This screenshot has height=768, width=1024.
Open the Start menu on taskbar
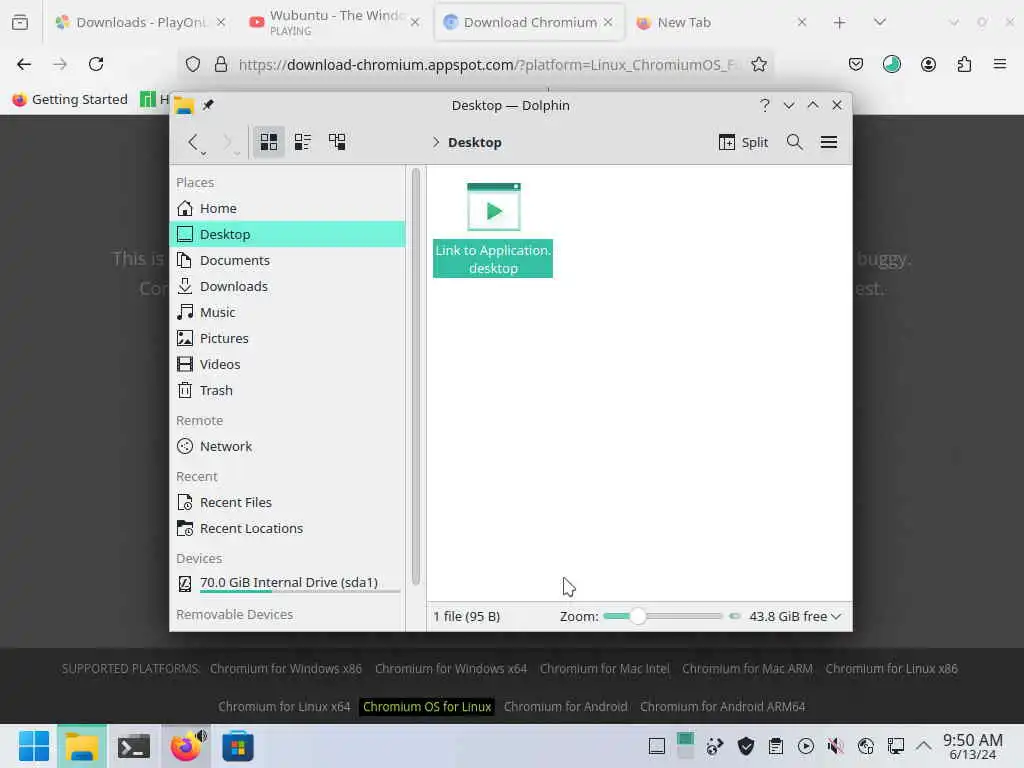pyautogui.click(x=33, y=746)
